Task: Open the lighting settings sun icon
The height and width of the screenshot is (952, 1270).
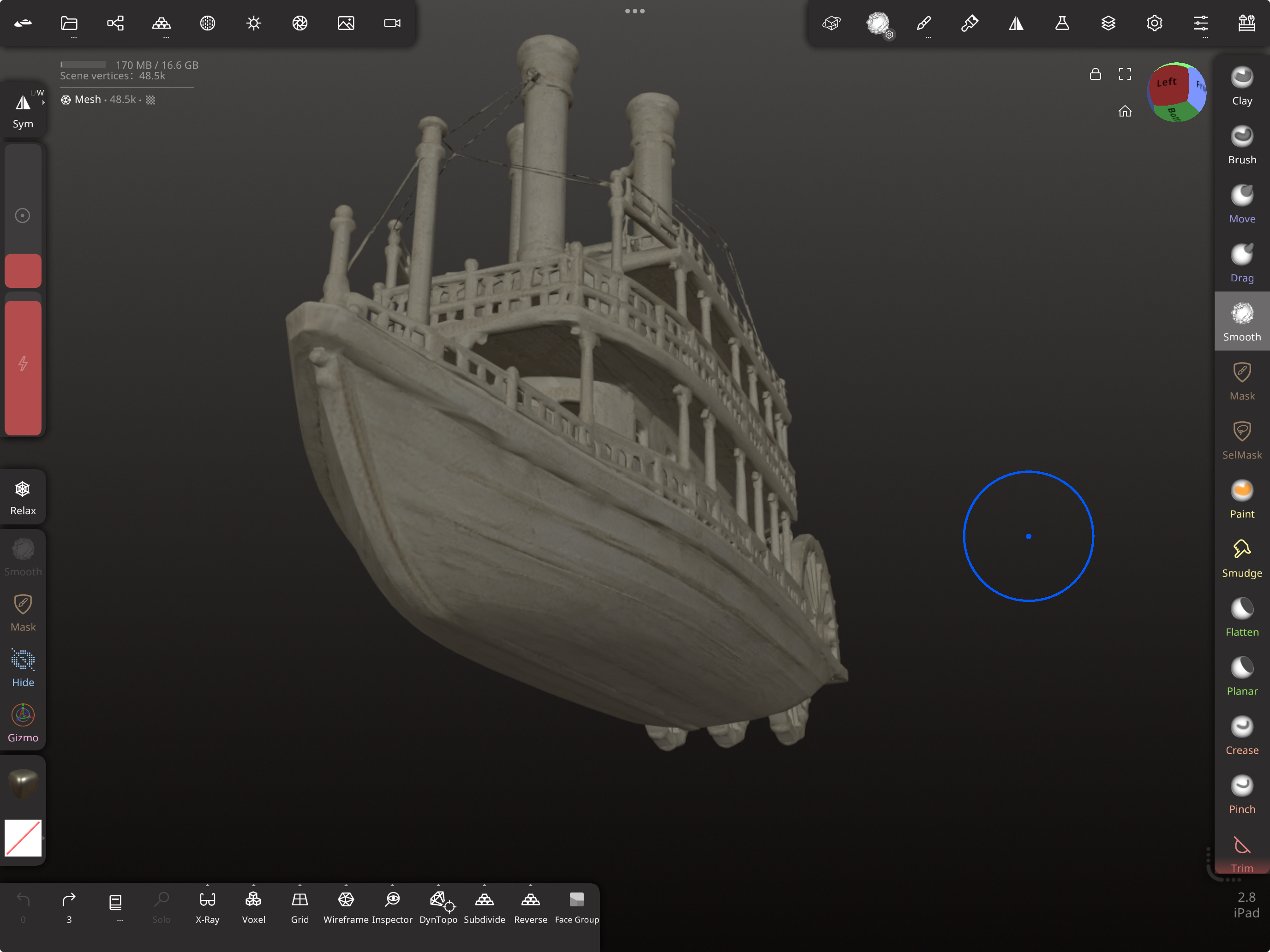Action: (x=254, y=23)
